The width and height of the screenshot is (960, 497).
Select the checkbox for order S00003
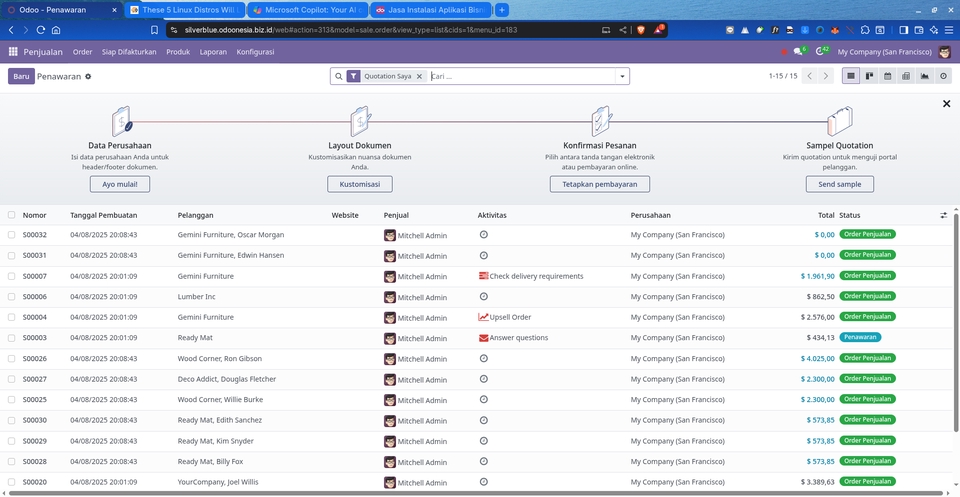pyautogui.click(x=12, y=338)
